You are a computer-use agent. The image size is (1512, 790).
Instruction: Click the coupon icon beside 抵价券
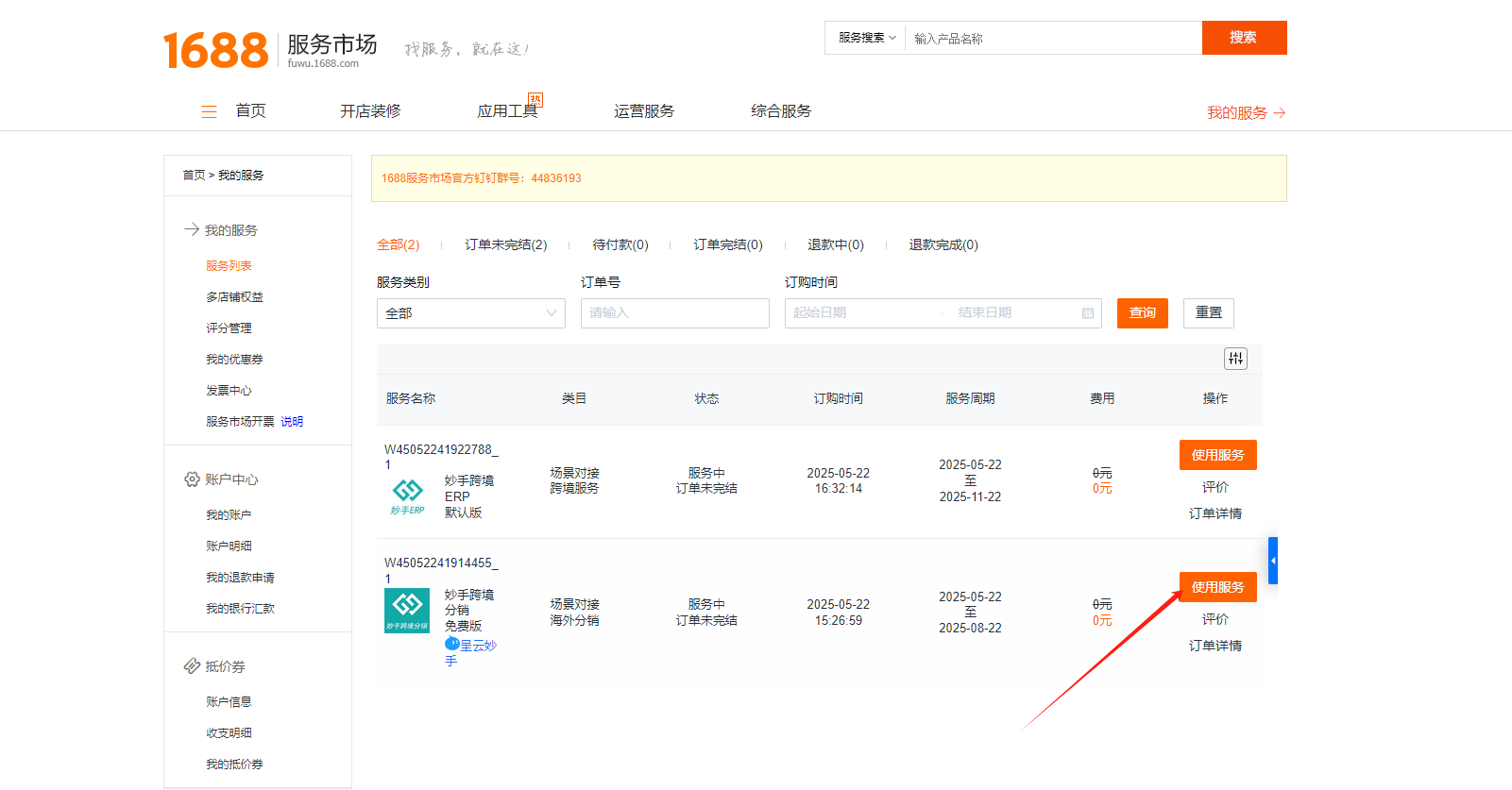pos(192,666)
